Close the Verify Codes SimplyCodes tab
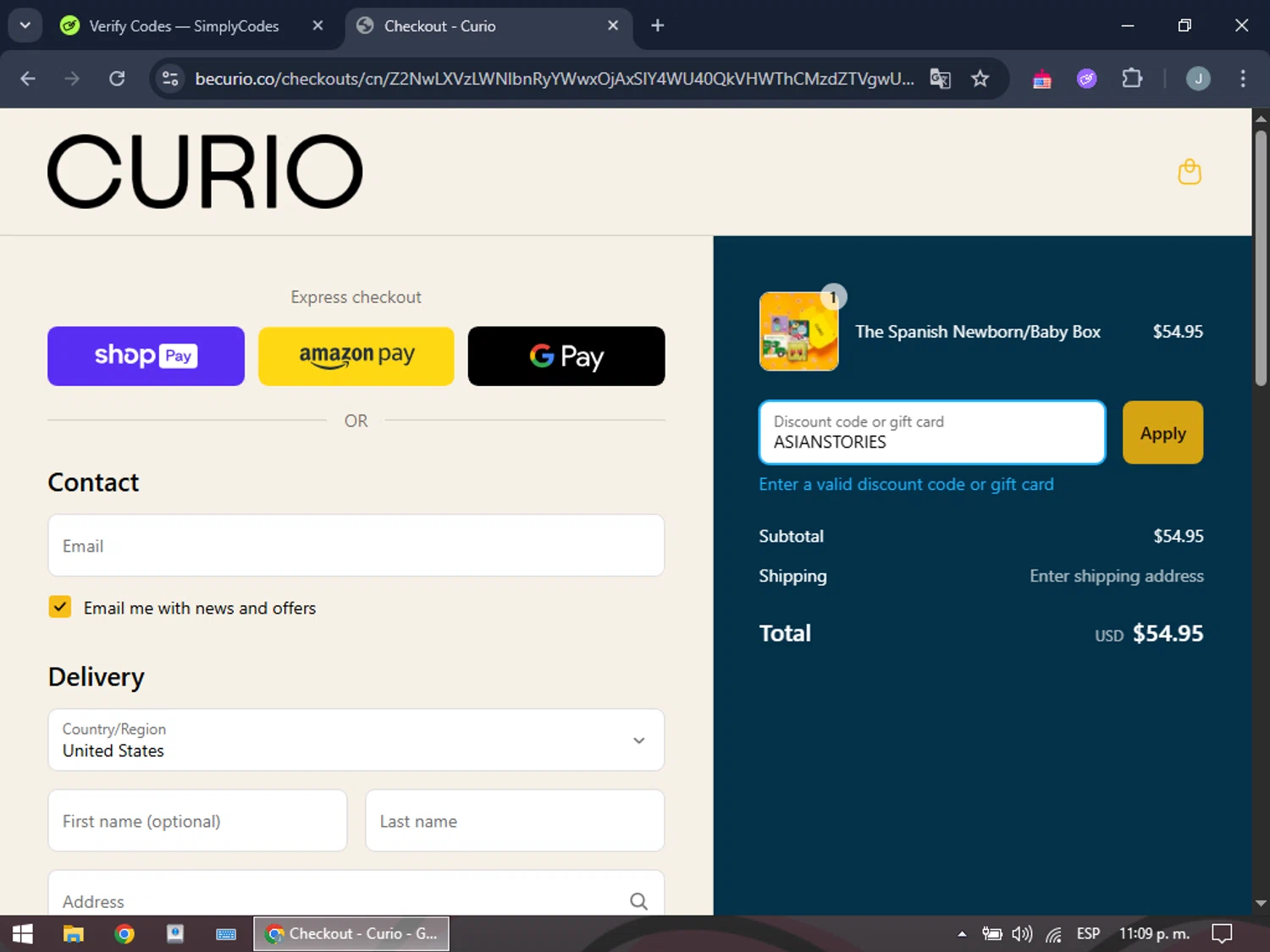The height and width of the screenshot is (952, 1270). 317,25
